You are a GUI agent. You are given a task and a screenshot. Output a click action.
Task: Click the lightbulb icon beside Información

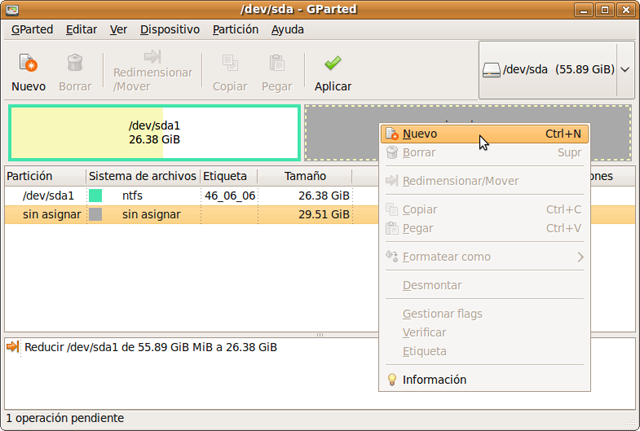(392, 380)
